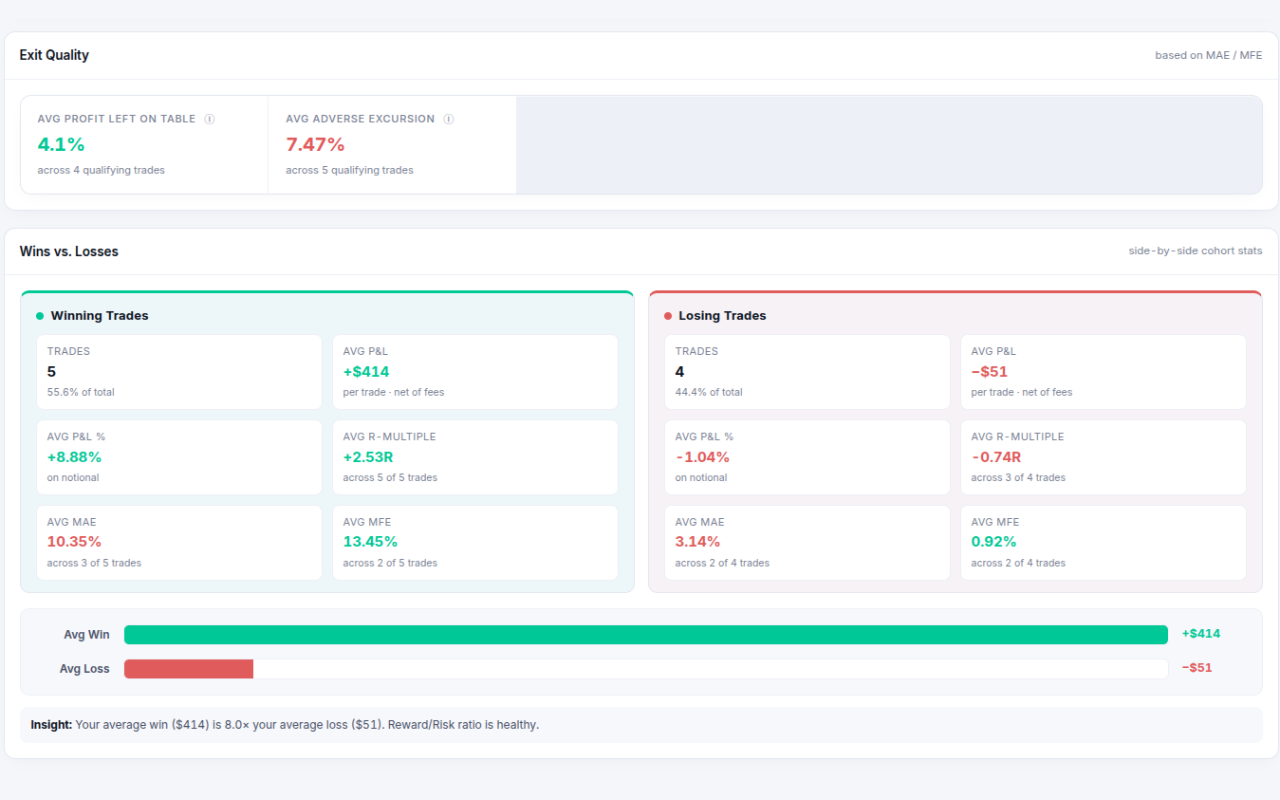Click info icon beside Avg Profit Left On Table

click(x=209, y=119)
